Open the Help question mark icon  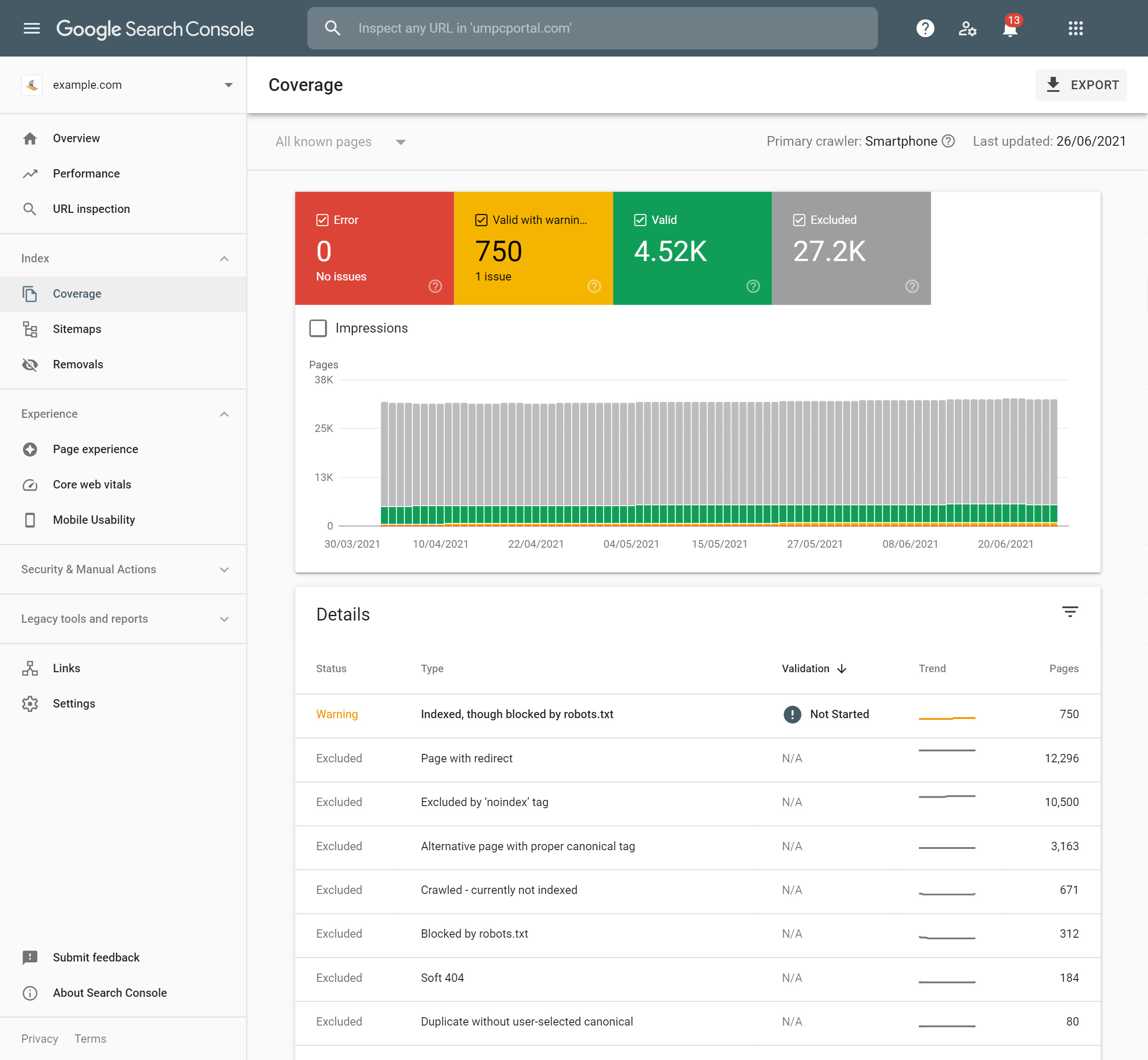pyautogui.click(x=925, y=28)
